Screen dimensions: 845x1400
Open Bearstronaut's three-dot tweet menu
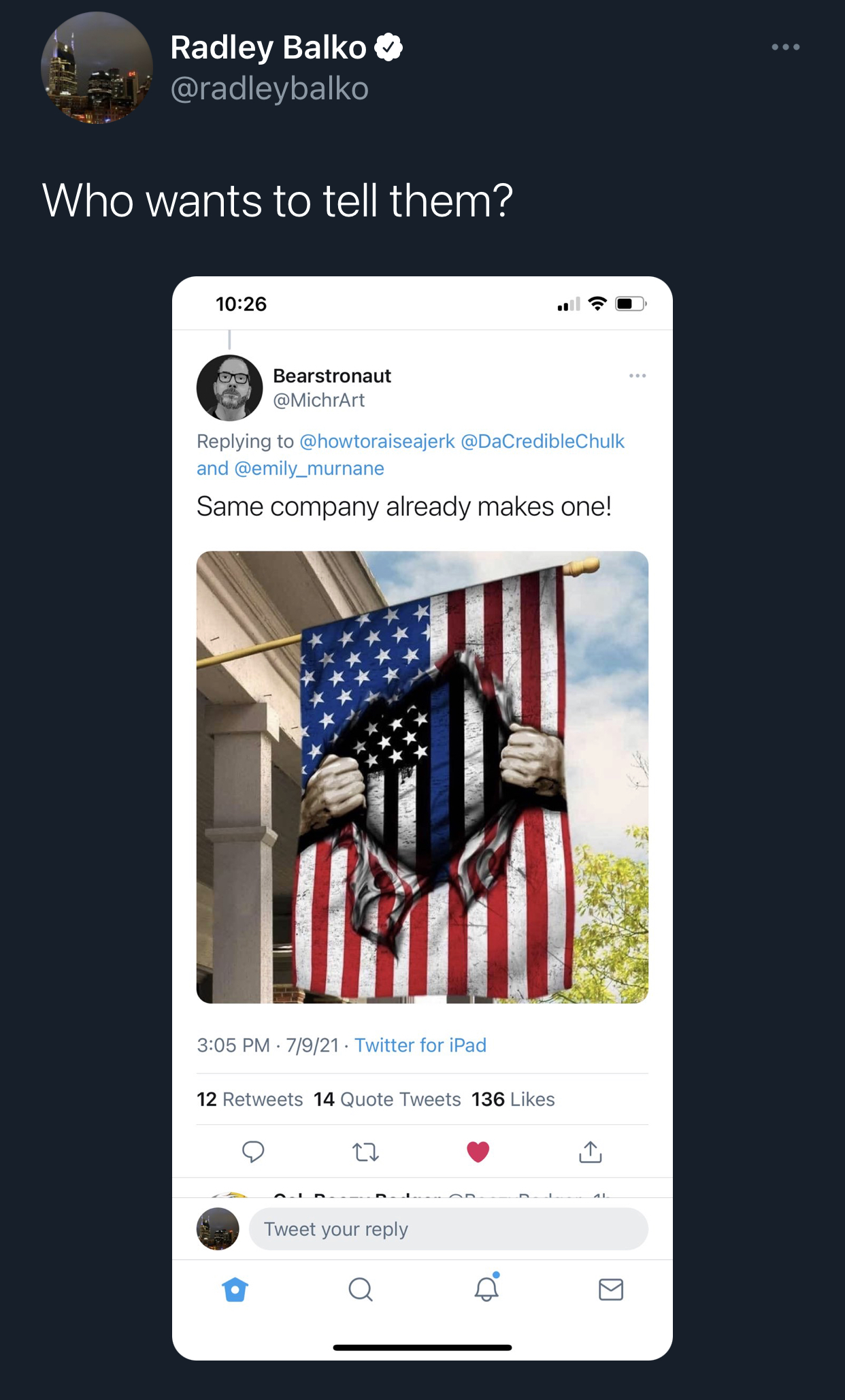pyautogui.click(x=637, y=376)
